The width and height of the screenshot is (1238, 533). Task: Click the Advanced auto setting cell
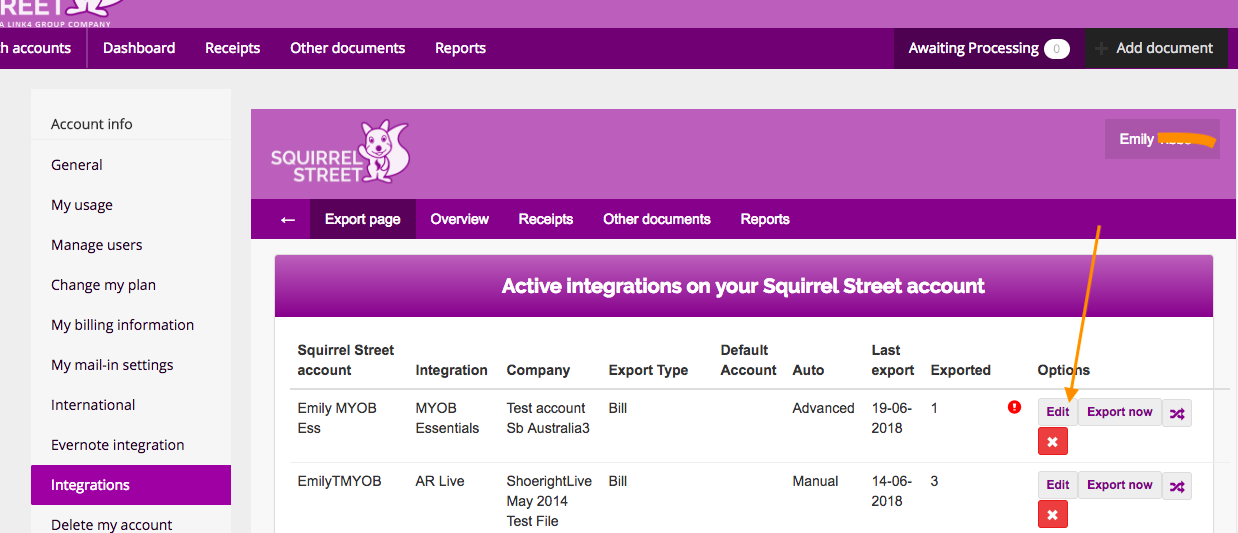(x=824, y=408)
